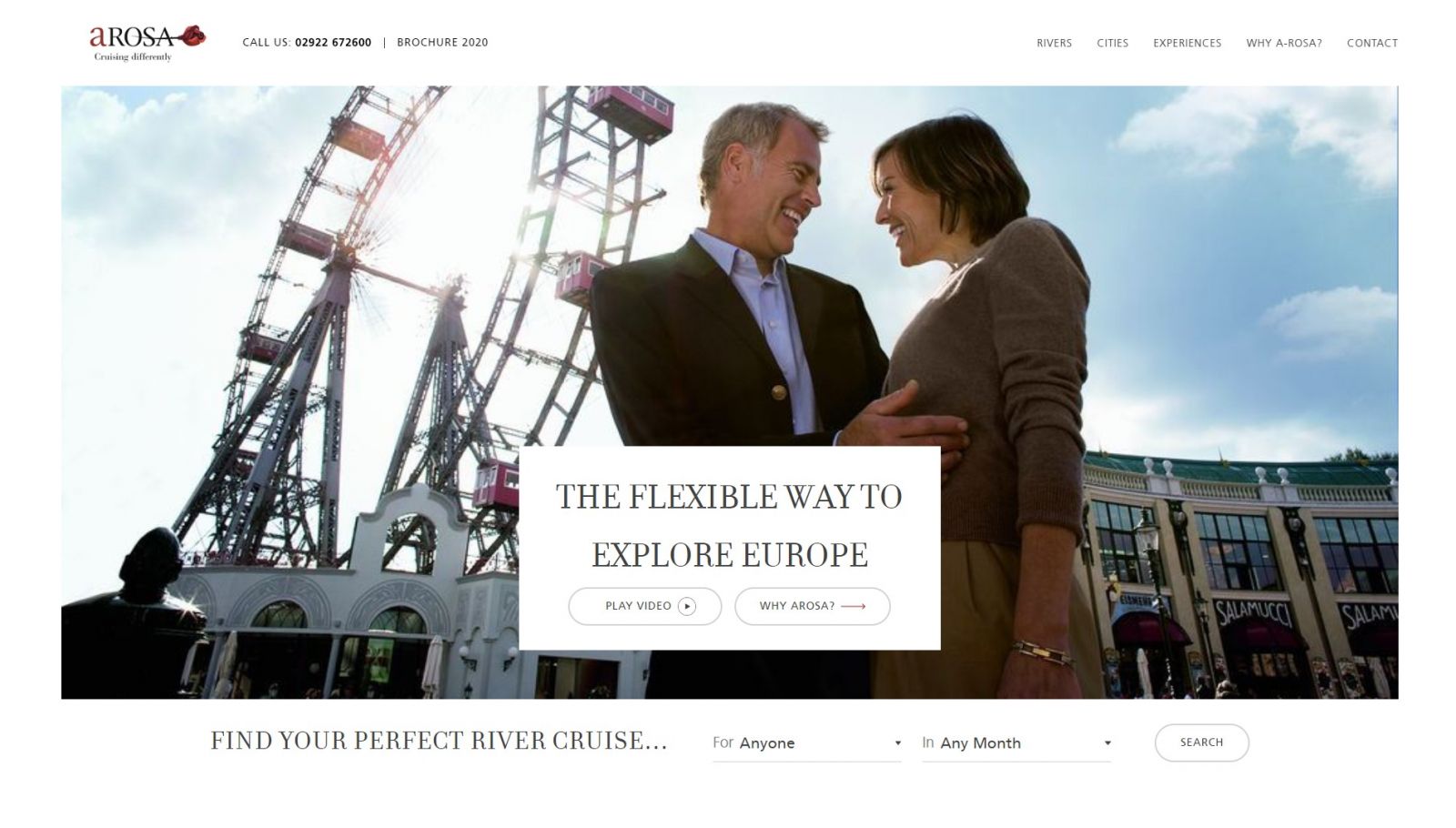Click the play circle icon on Play Video
Image resolution: width=1456 pixels, height=828 pixels.
687,606
